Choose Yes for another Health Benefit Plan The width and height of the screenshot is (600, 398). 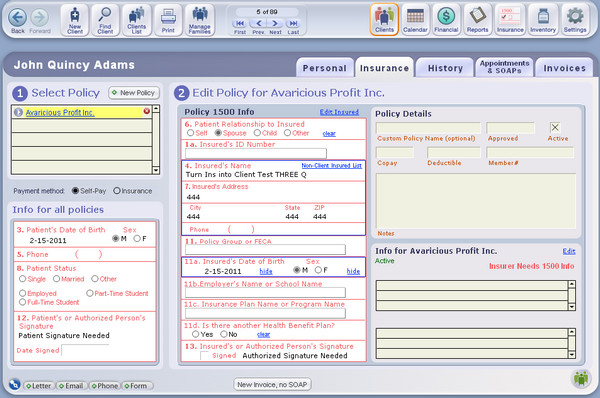196,334
